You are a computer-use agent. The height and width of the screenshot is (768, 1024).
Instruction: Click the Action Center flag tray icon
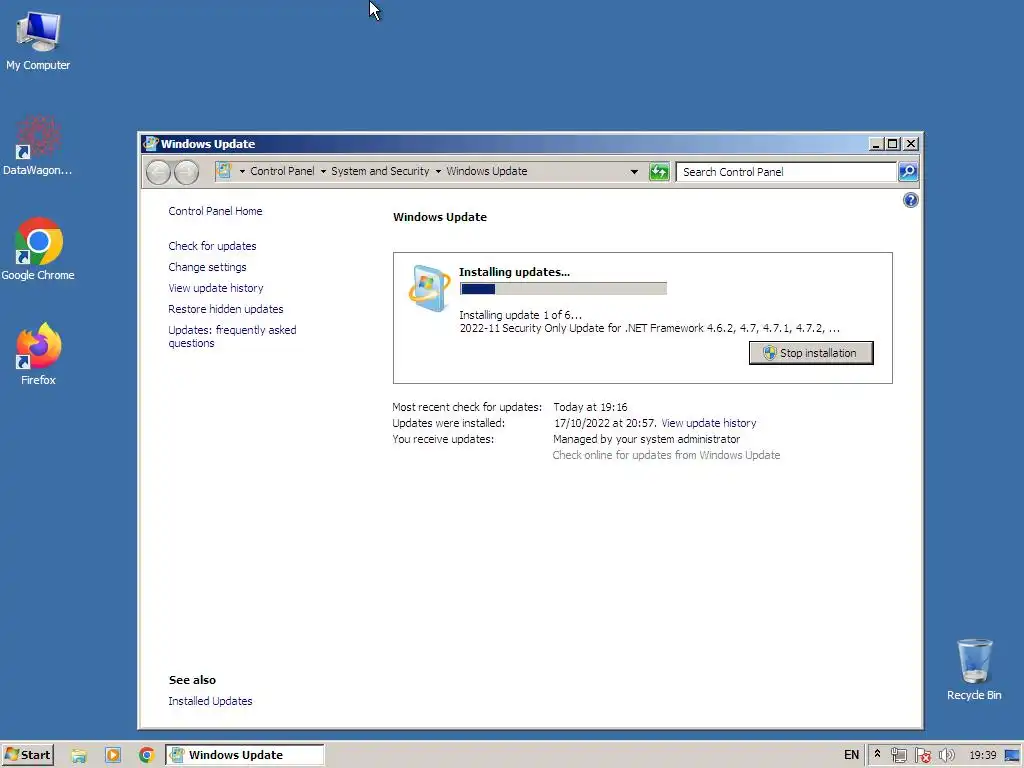(923, 755)
